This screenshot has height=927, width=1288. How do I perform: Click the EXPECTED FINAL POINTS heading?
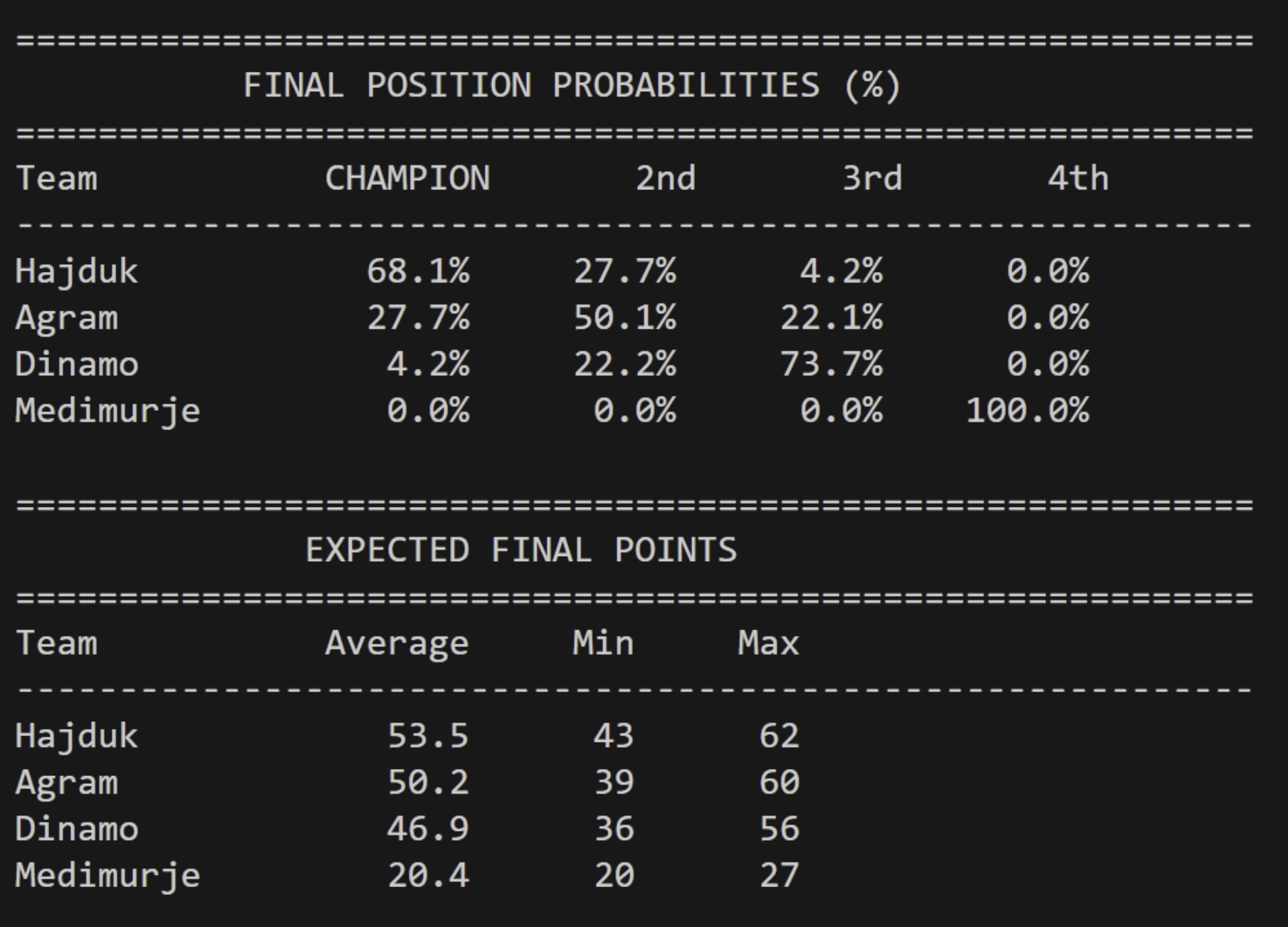tap(521, 550)
